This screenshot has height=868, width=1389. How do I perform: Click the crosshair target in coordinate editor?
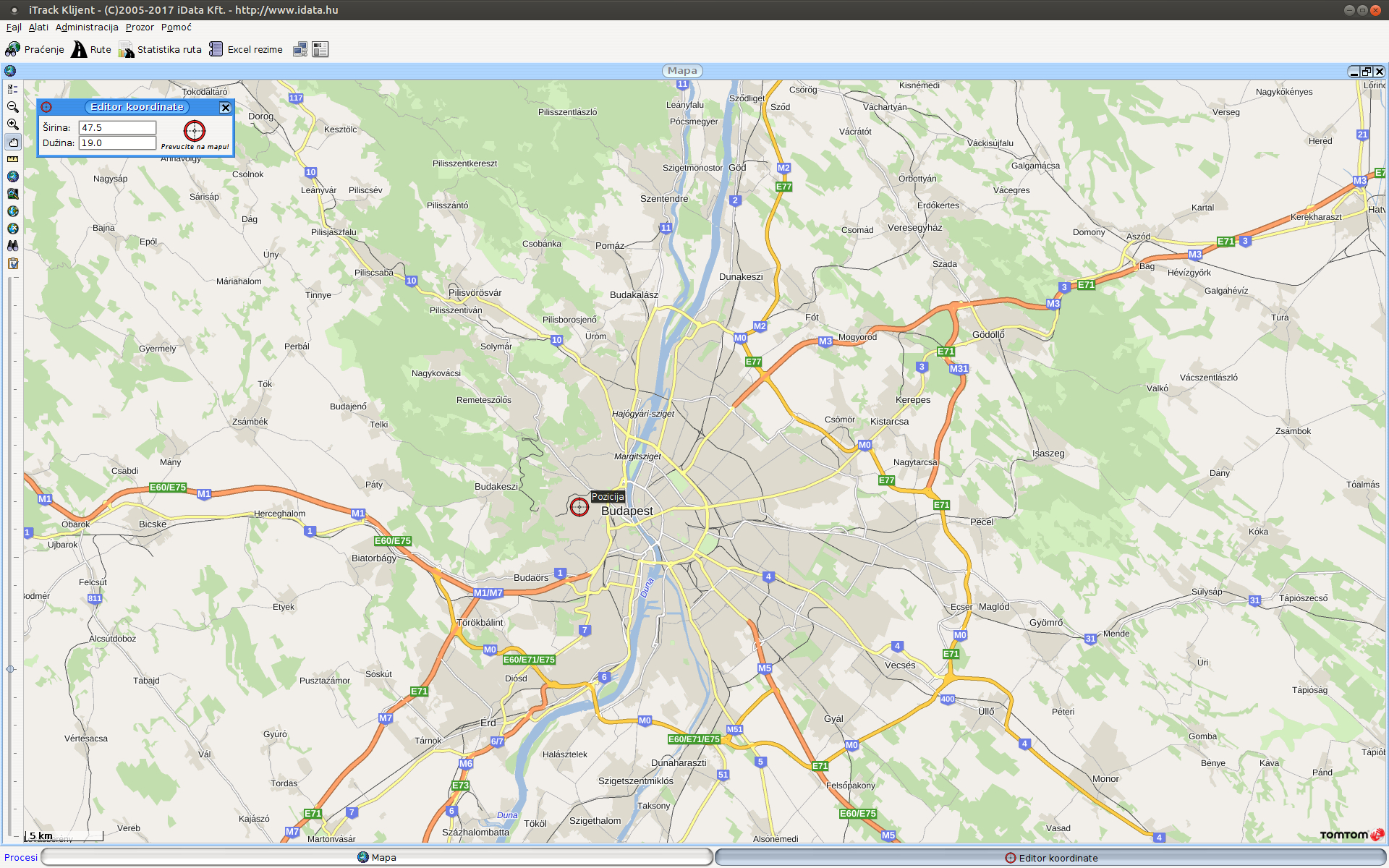(x=195, y=131)
